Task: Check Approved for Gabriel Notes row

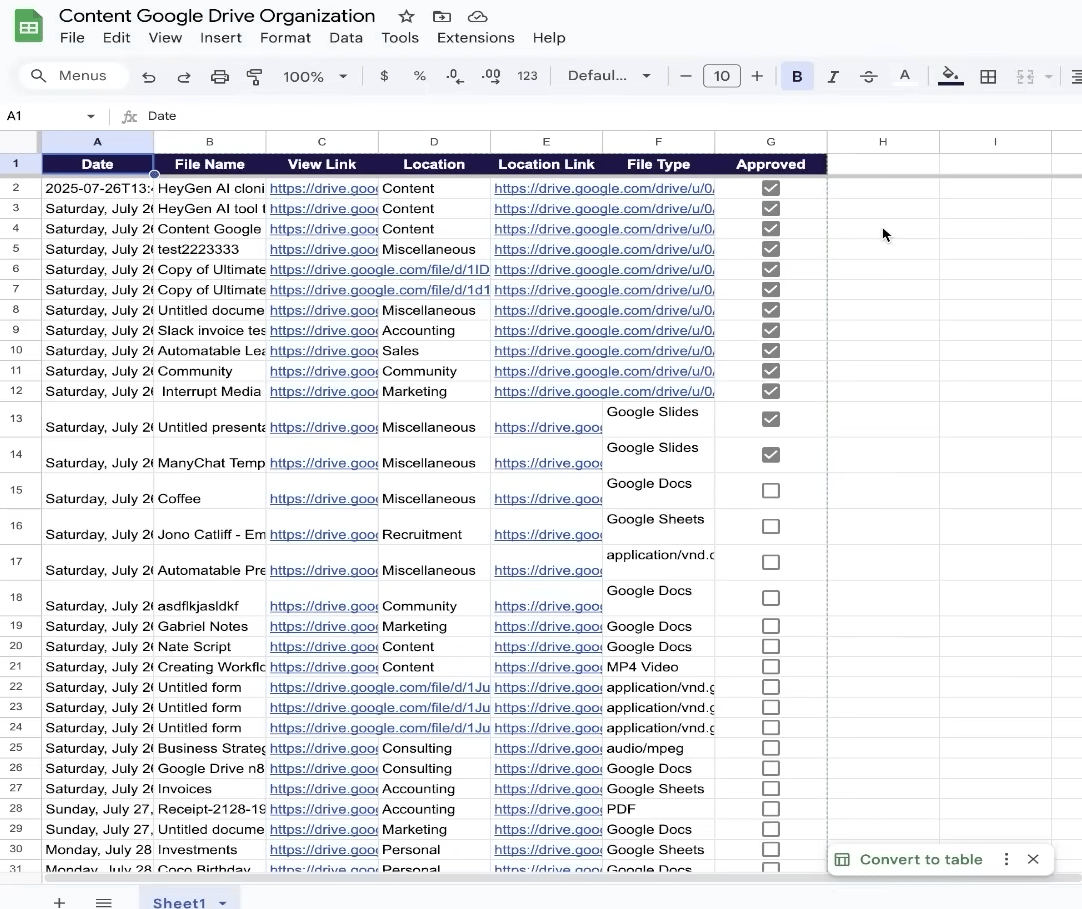Action: coord(771,626)
